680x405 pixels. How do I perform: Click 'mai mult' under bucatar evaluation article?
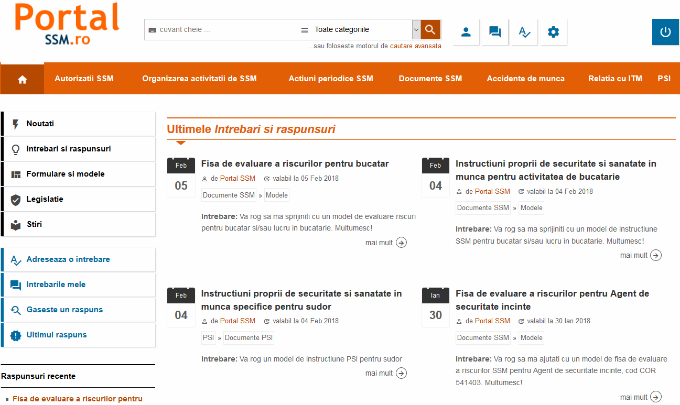[x=386, y=242]
